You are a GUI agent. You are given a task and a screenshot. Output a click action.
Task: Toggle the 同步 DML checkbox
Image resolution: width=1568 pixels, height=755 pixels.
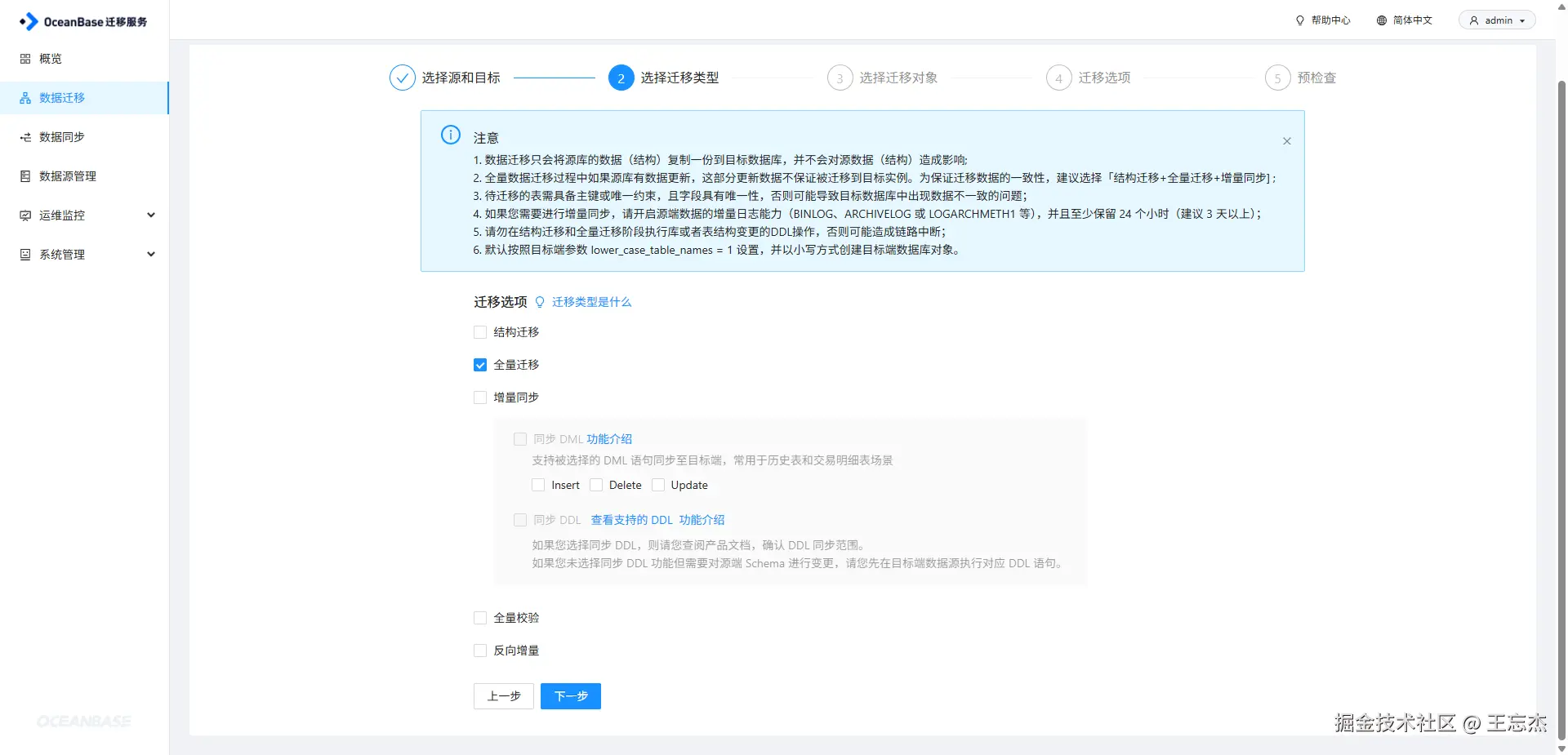coord(520,439)
